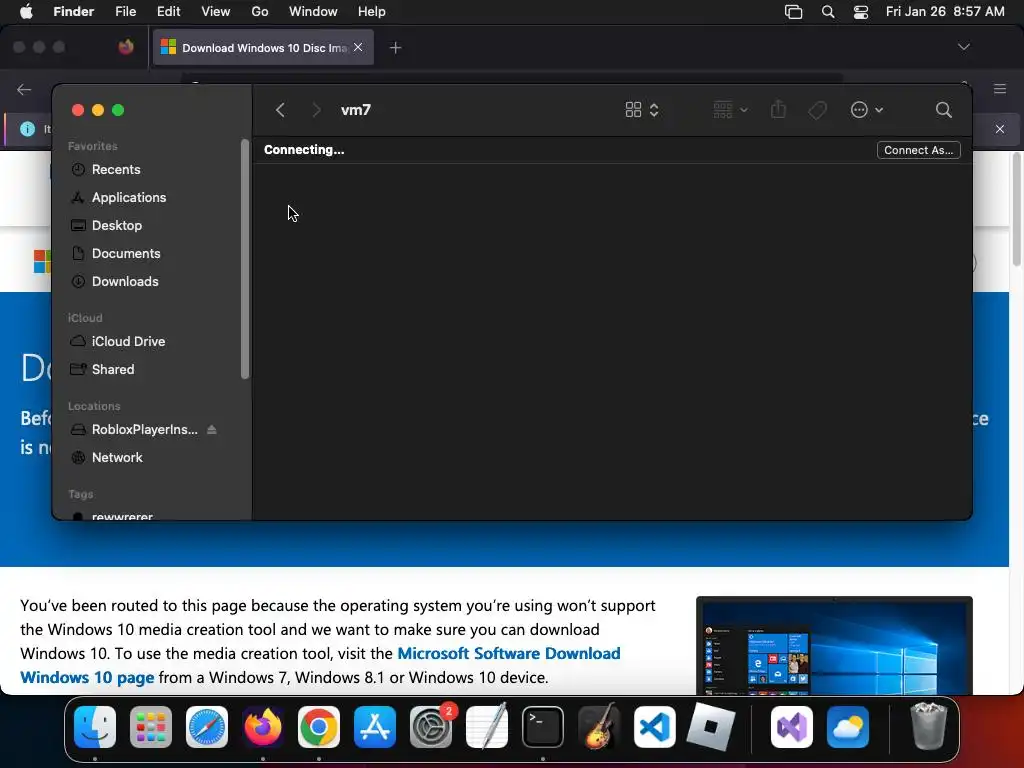Viewport: 1024px width, 768px height.
Task: Click the notification bar info icon
Action: tap(27, 129)
